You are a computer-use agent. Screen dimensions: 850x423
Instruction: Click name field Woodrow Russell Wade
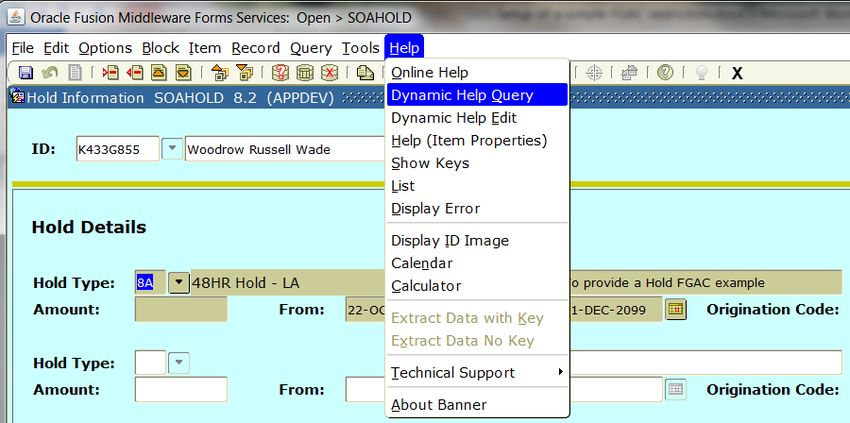[x=285, y=149]
